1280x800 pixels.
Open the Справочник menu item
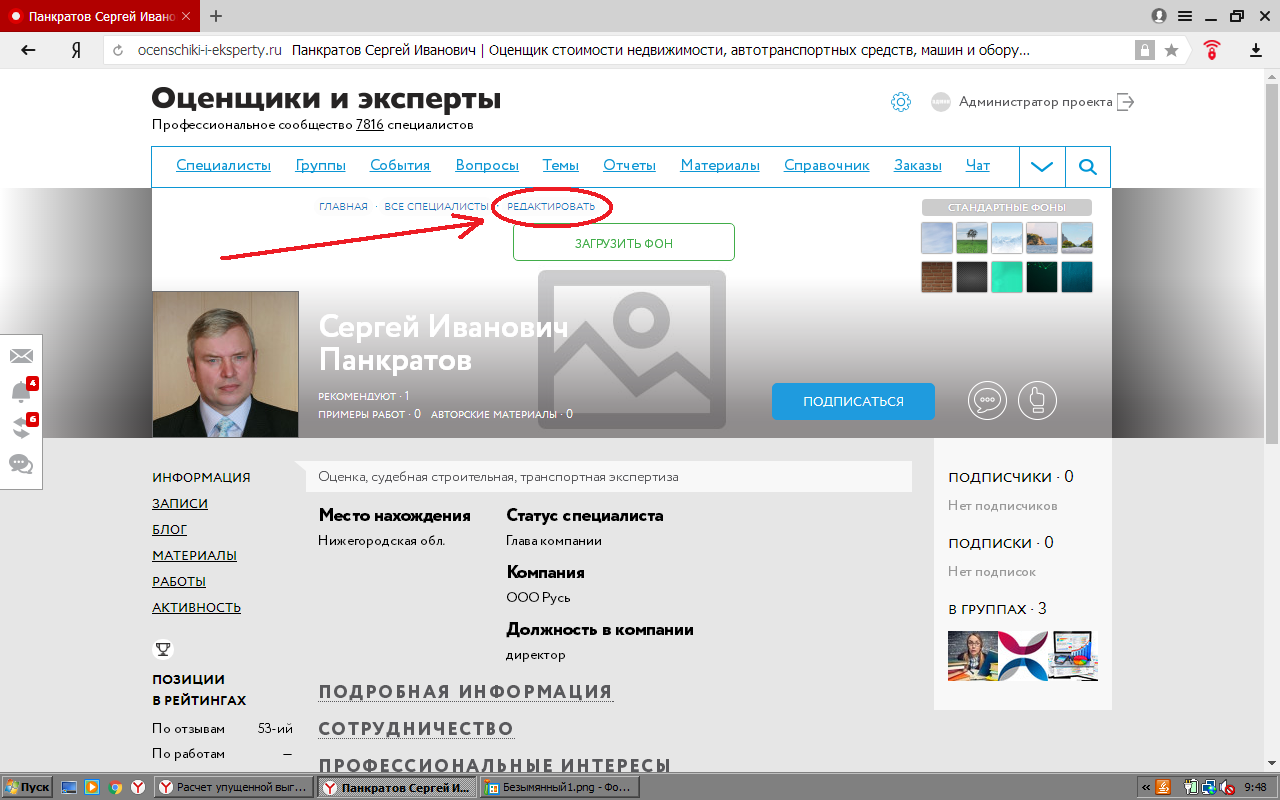coord(826,166)
